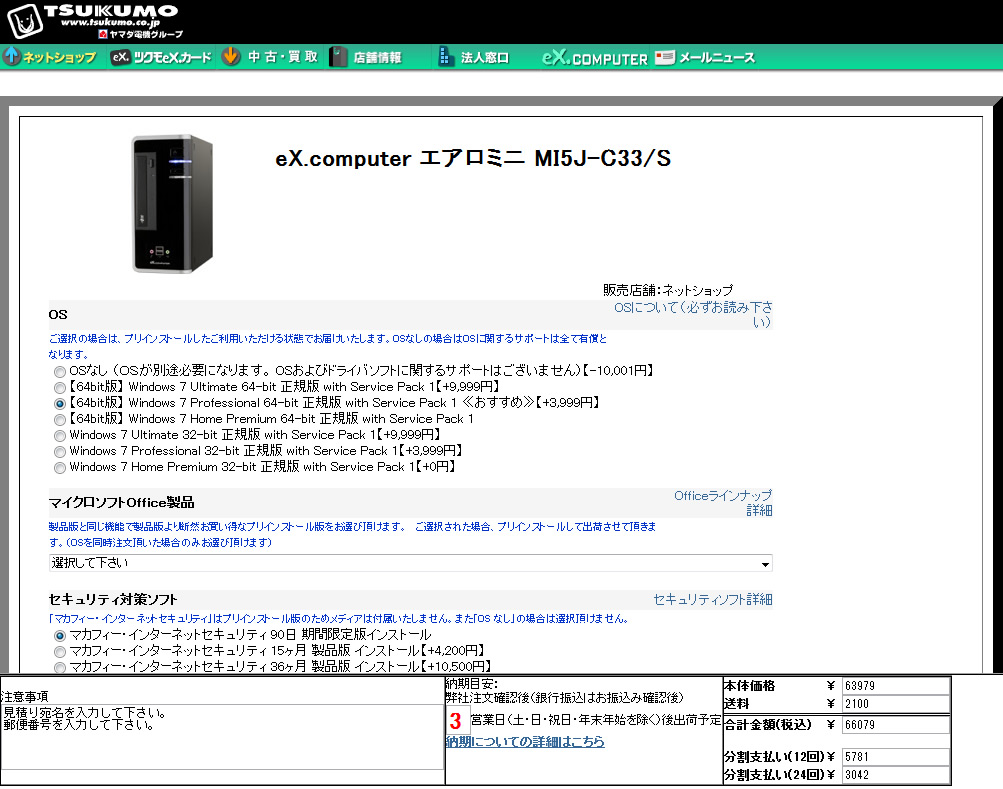Open the Microsoft Office 選択して下さい dropdown

point(411,562)
